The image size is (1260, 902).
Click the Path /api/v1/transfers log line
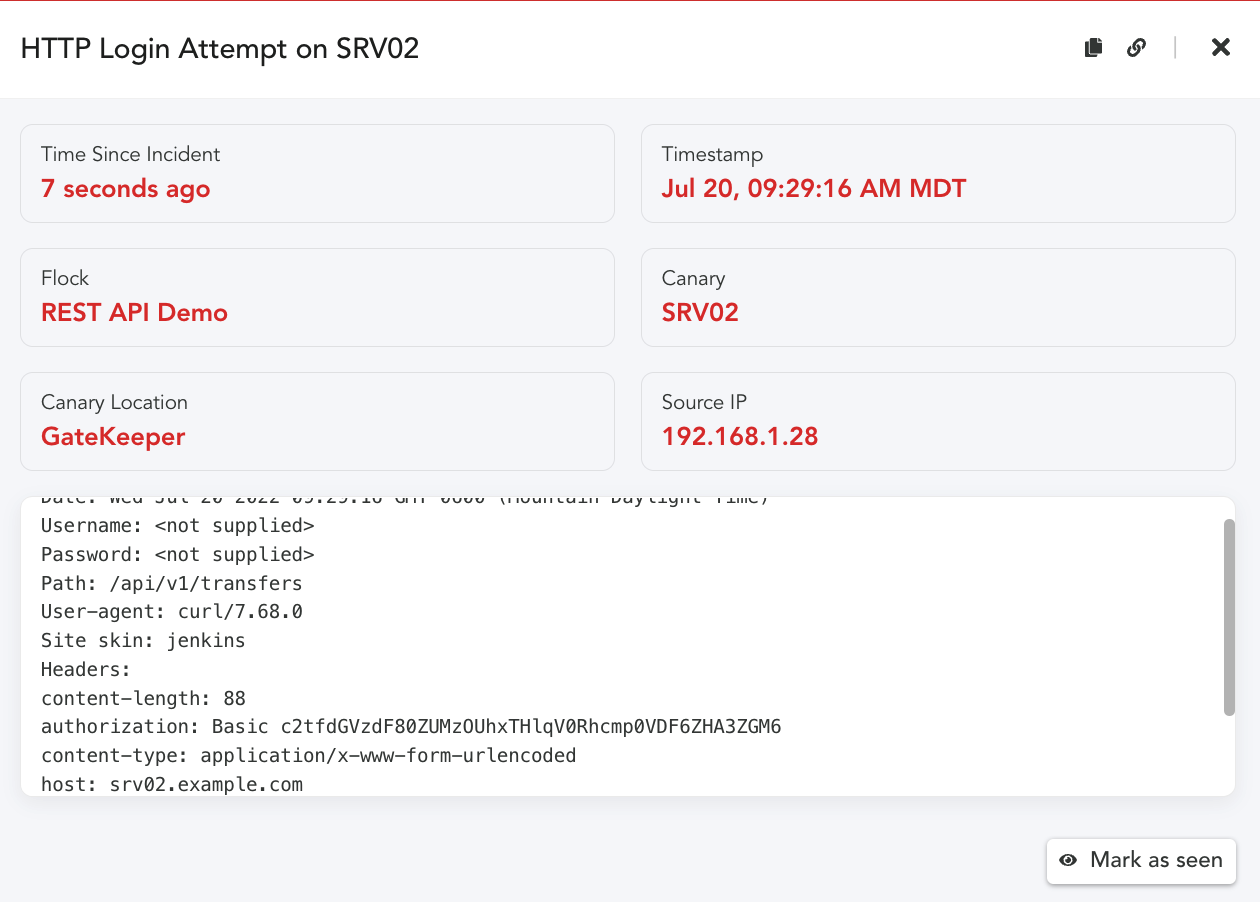click(x=171, y=583)
